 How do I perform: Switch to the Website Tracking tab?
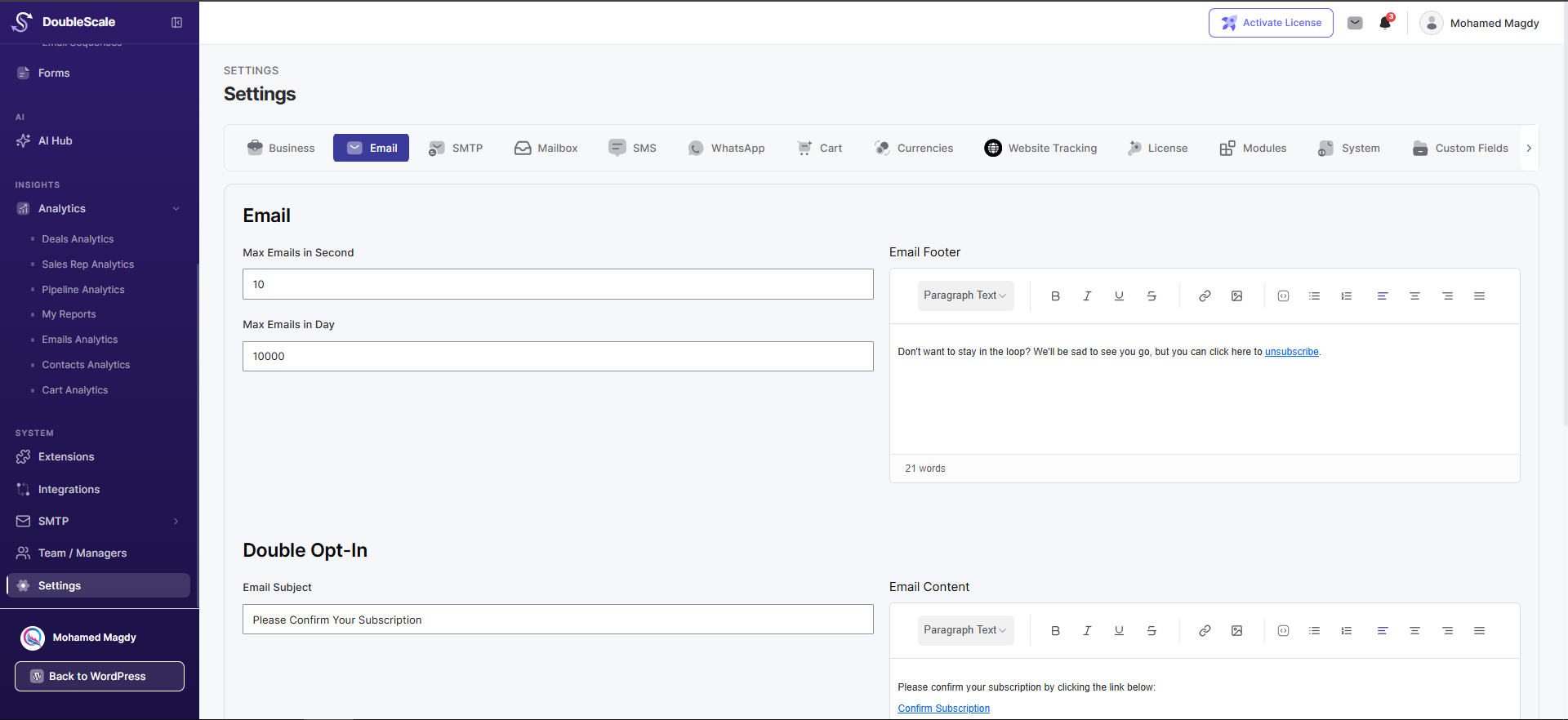click(1041, 148)
